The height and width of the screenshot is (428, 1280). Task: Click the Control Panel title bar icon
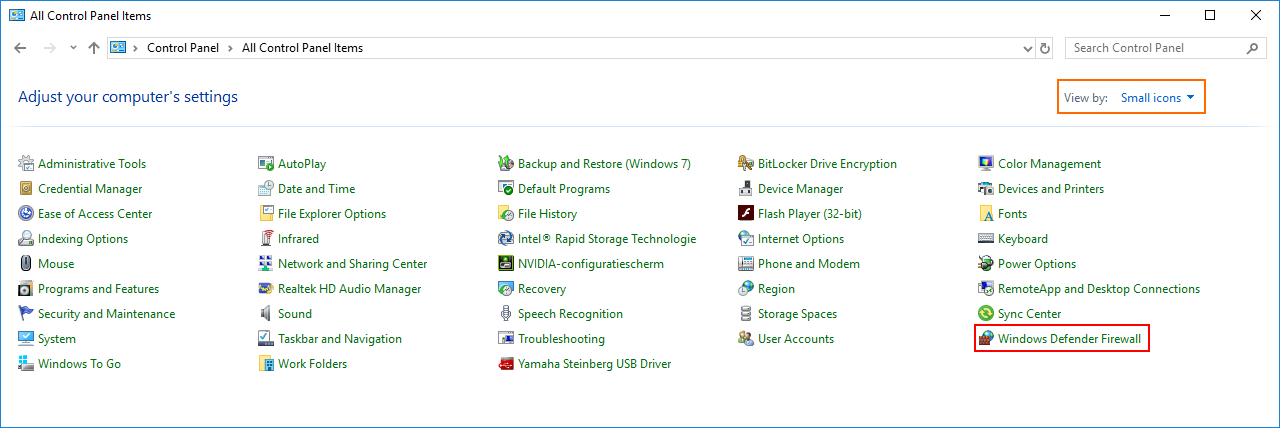coord(17,16)
